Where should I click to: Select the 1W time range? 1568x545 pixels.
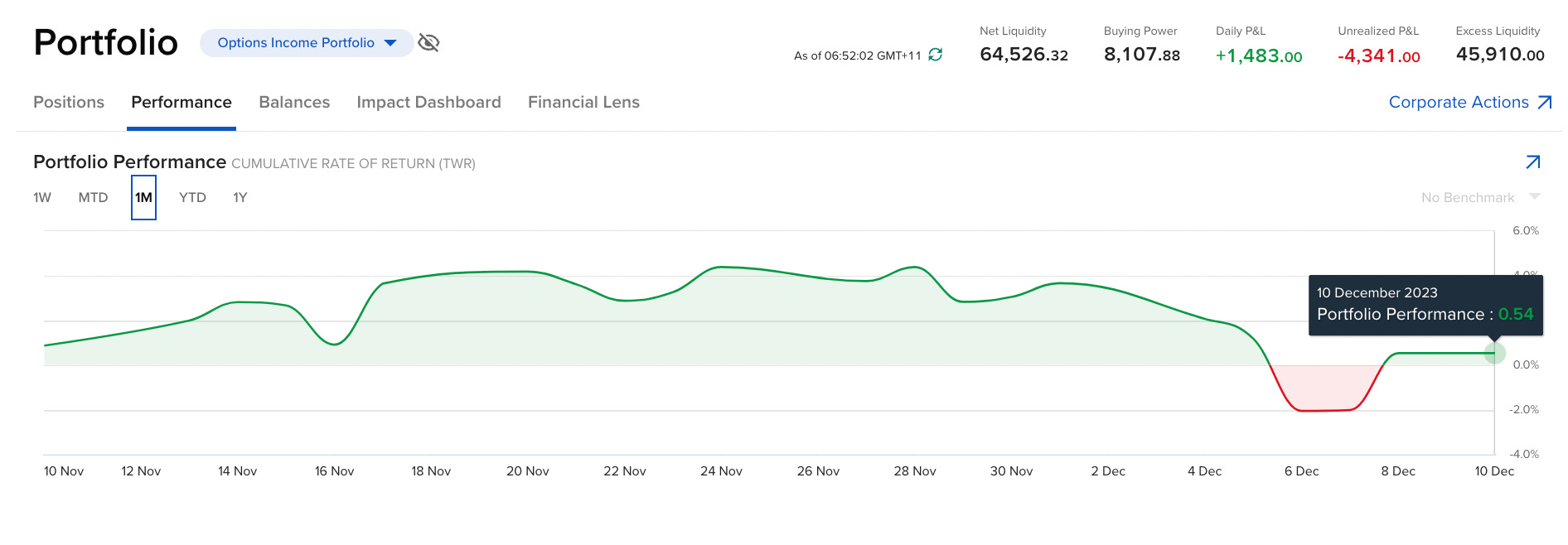42,197
